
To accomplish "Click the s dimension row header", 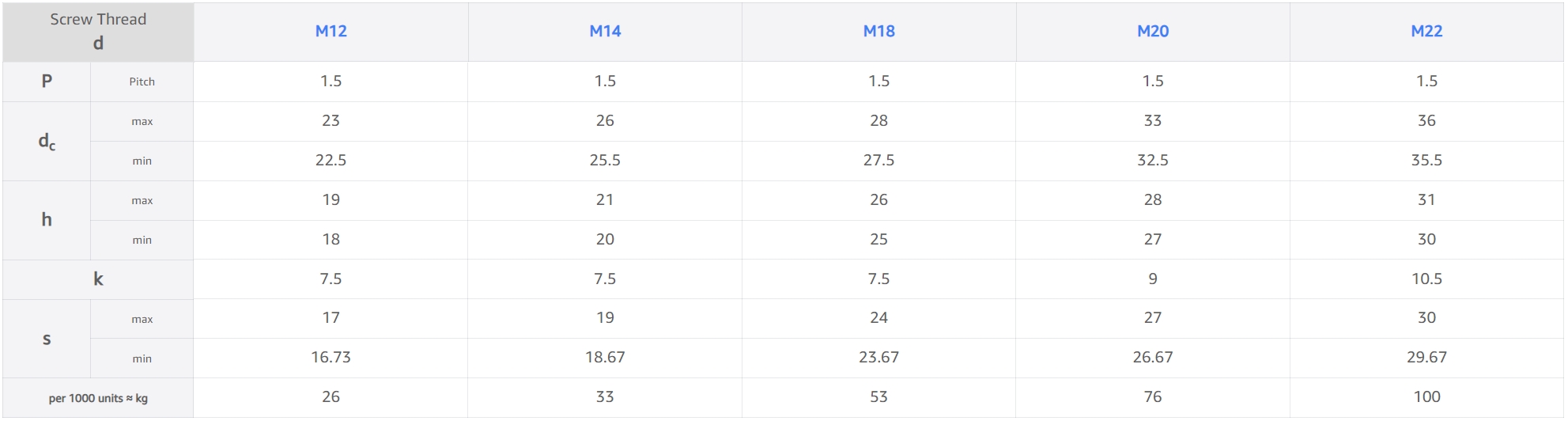I will tap(47, 339).
